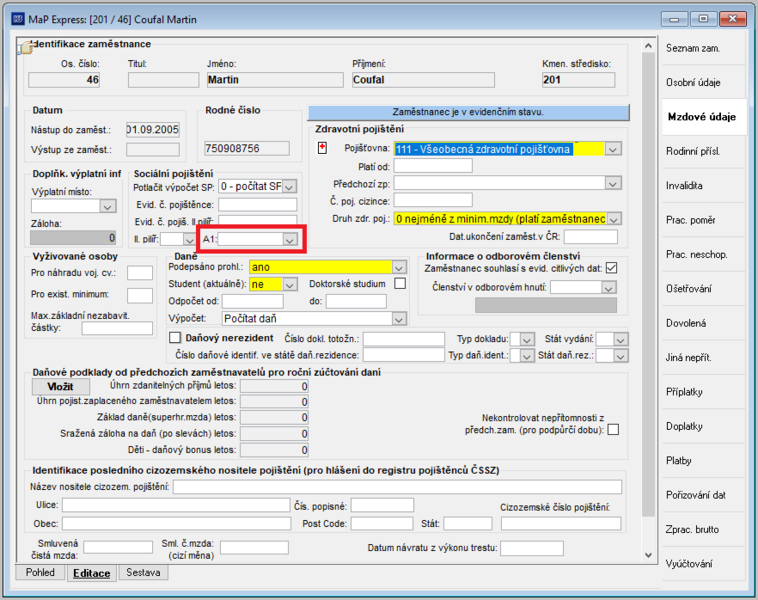758x600 pixels.
Task: Click the Smluvená čistá mzda field
Action: point(118,547)
